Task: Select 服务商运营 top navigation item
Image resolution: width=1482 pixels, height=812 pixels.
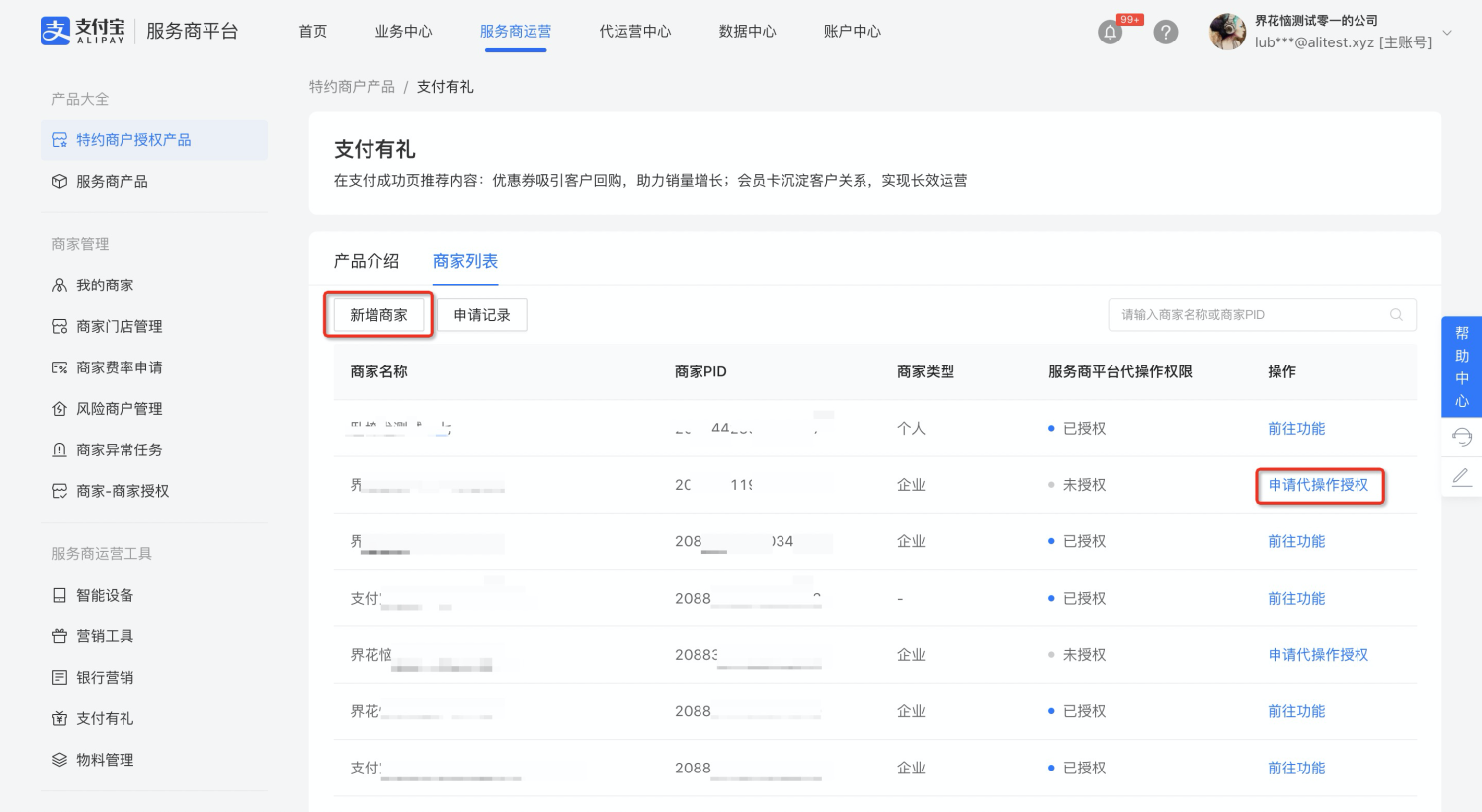Action: (x=516, y=31)
